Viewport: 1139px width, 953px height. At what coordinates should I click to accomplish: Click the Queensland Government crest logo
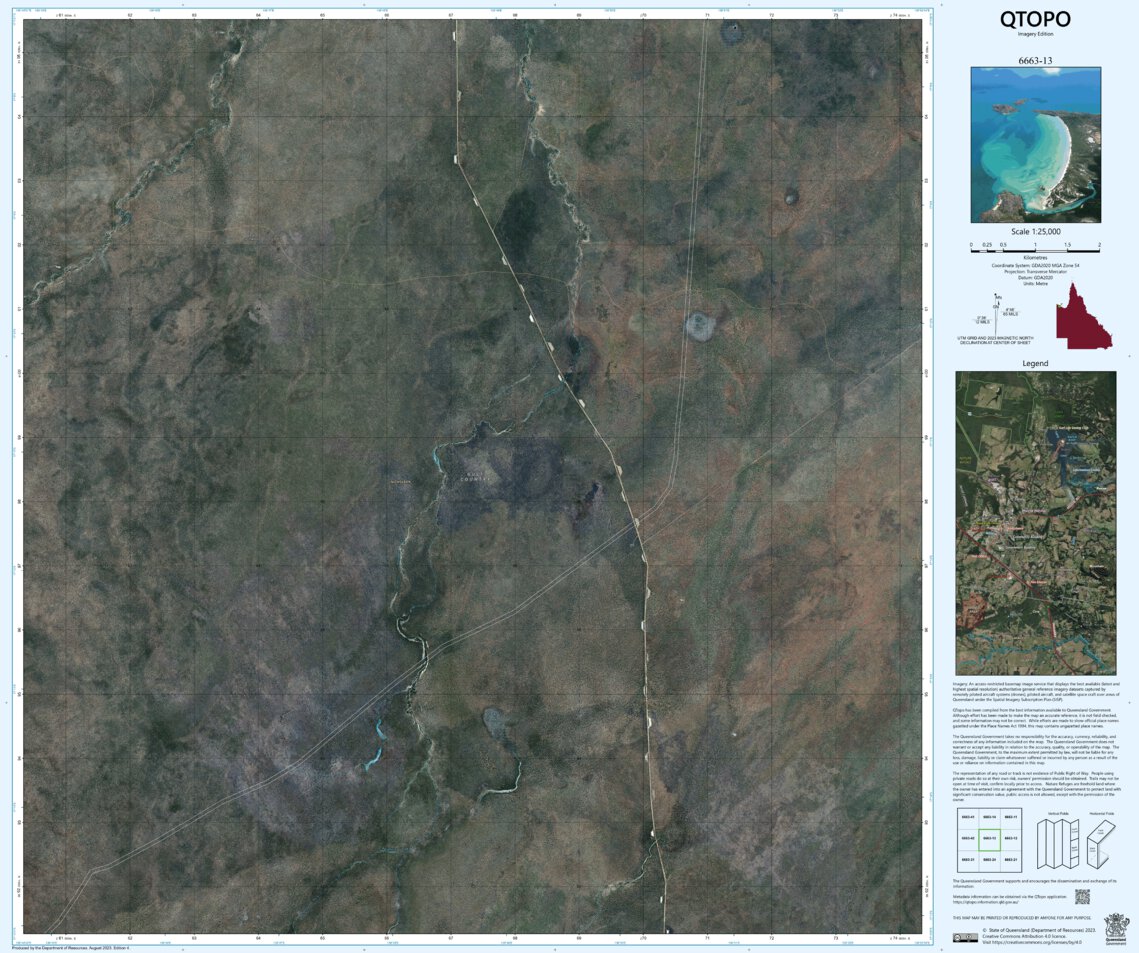[1116, 926]
